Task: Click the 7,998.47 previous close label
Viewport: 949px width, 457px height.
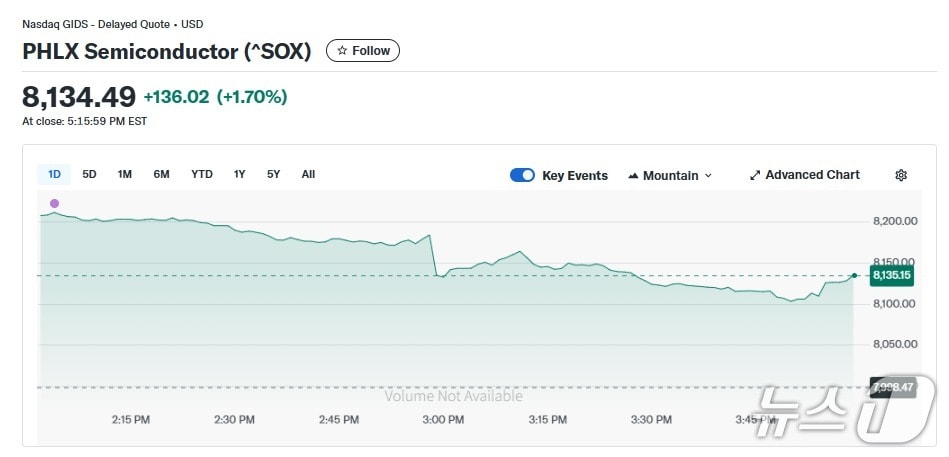Action: [x=891, y=387]
